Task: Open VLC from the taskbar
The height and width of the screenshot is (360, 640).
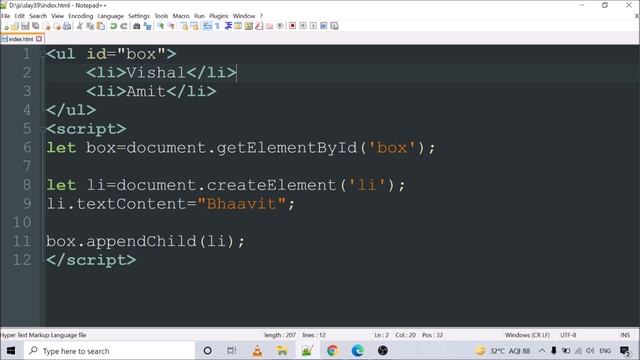Action: pyautogui.click(x=257, y=351)
